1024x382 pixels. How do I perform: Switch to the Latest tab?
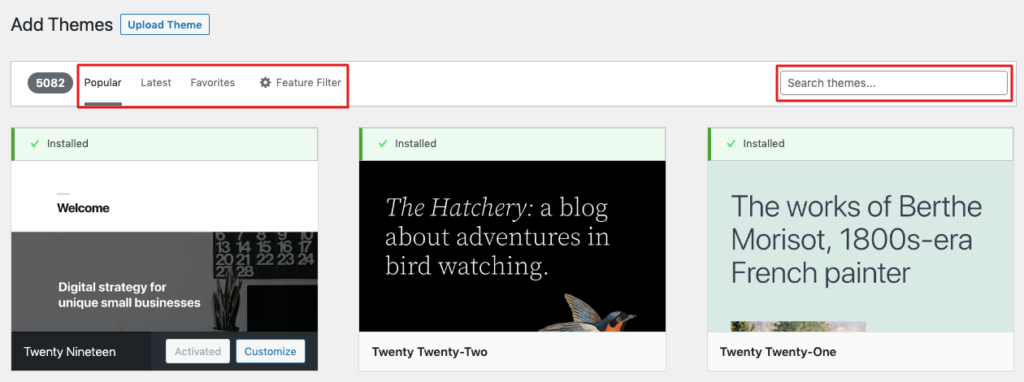[x=156, y=83]
